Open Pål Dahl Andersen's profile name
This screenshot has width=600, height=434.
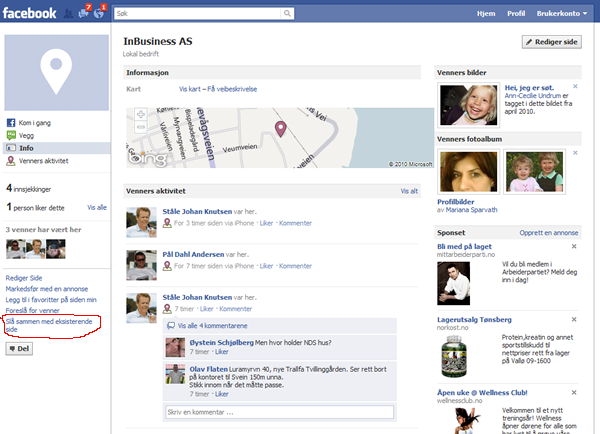193,254
